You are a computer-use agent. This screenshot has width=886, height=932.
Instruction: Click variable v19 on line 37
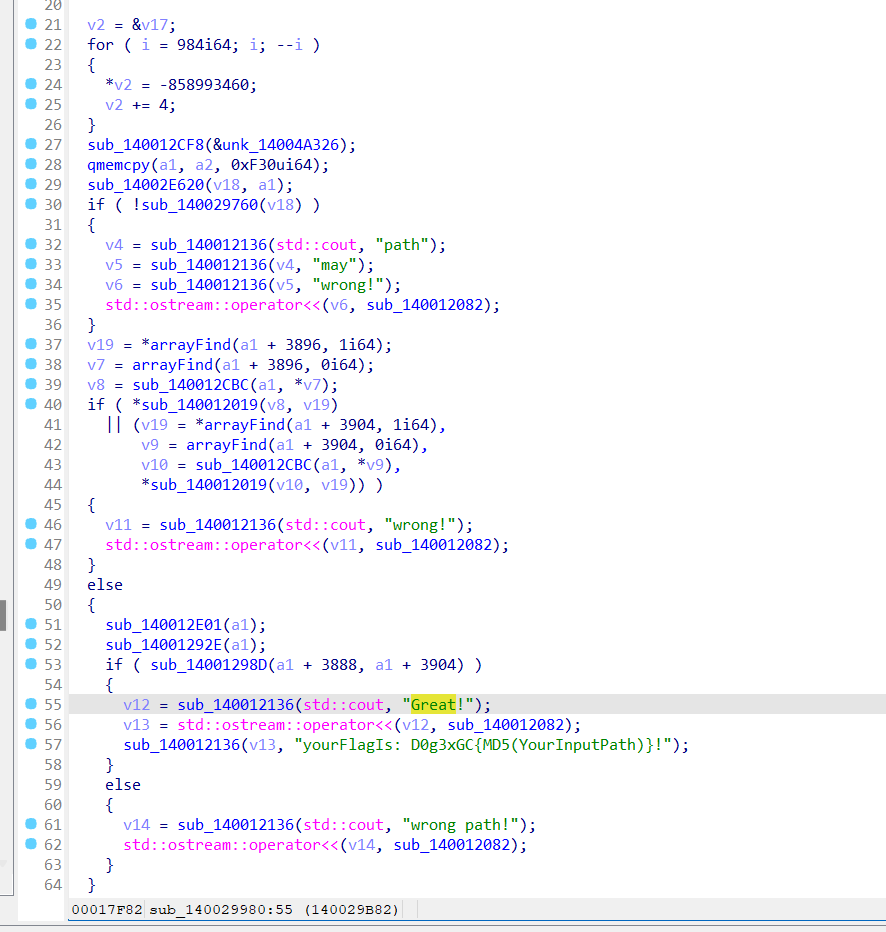100,345
